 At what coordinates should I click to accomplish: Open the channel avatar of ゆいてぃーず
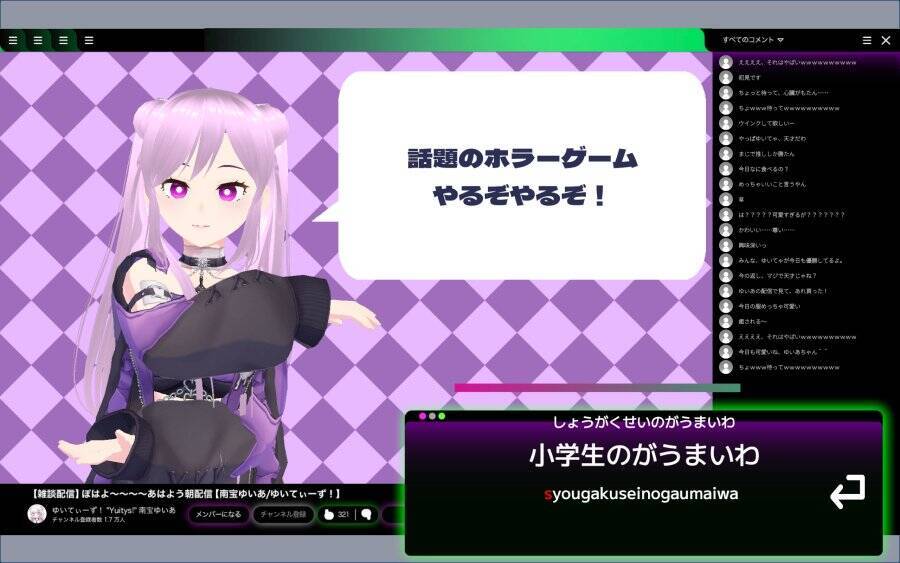[x=37, y=514]
